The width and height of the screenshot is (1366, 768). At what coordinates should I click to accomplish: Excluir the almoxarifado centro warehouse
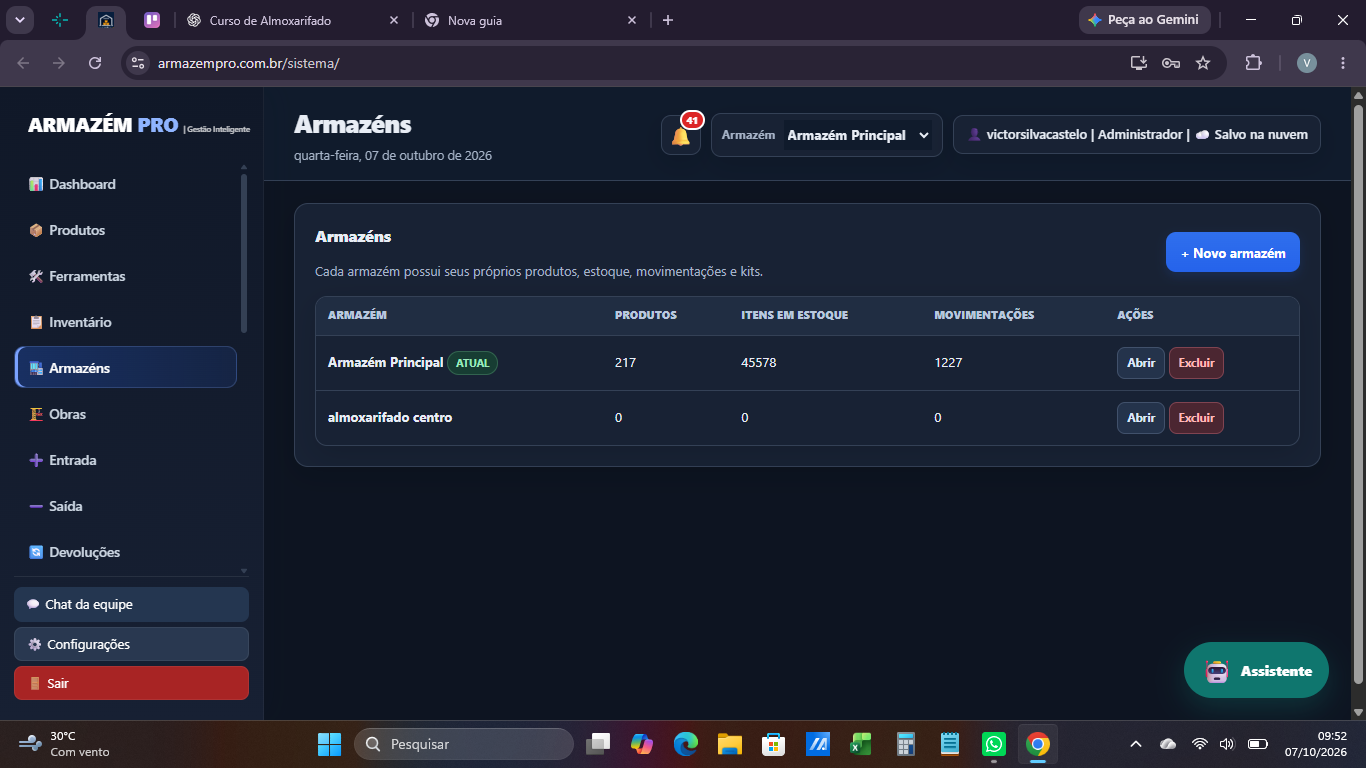1196,418
